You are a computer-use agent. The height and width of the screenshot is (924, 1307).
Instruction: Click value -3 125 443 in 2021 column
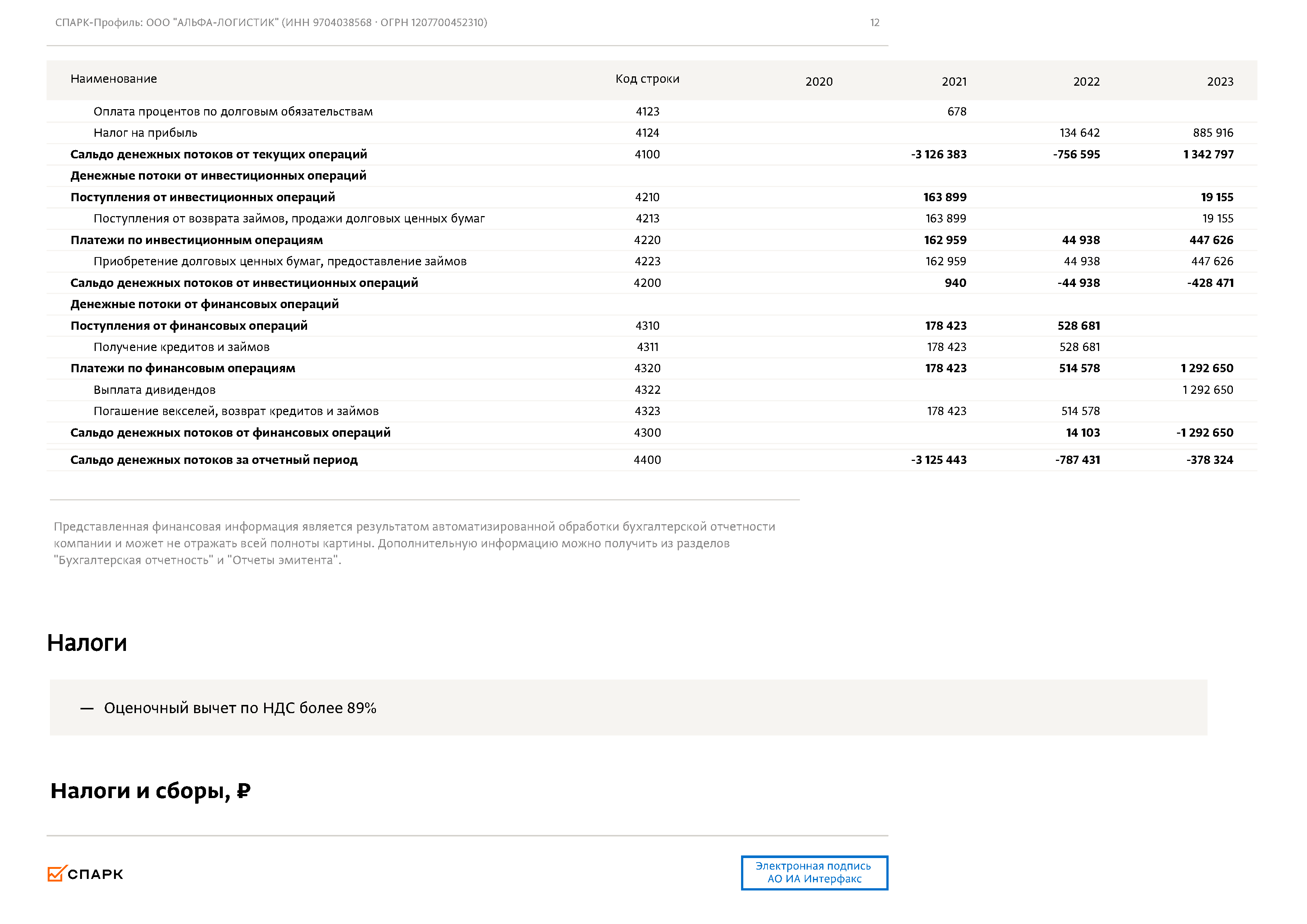coord(938,460)
